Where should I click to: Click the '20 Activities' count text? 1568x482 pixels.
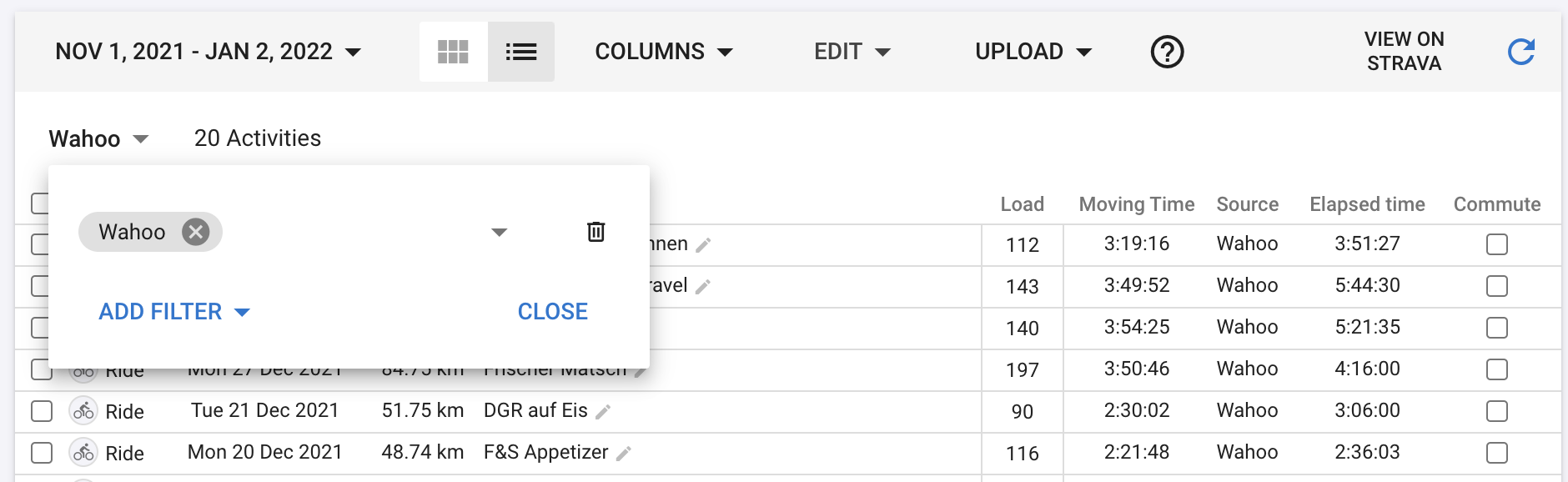tap(258, 138)
